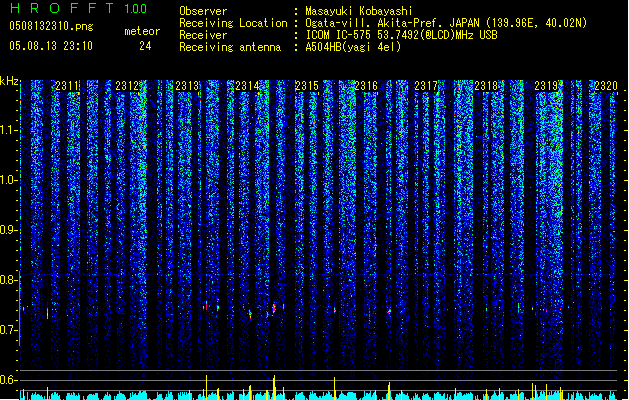Click the 0.8 frequency axis label
The width and height of the screenshot is (629, 400).
[x=7, y=280]
